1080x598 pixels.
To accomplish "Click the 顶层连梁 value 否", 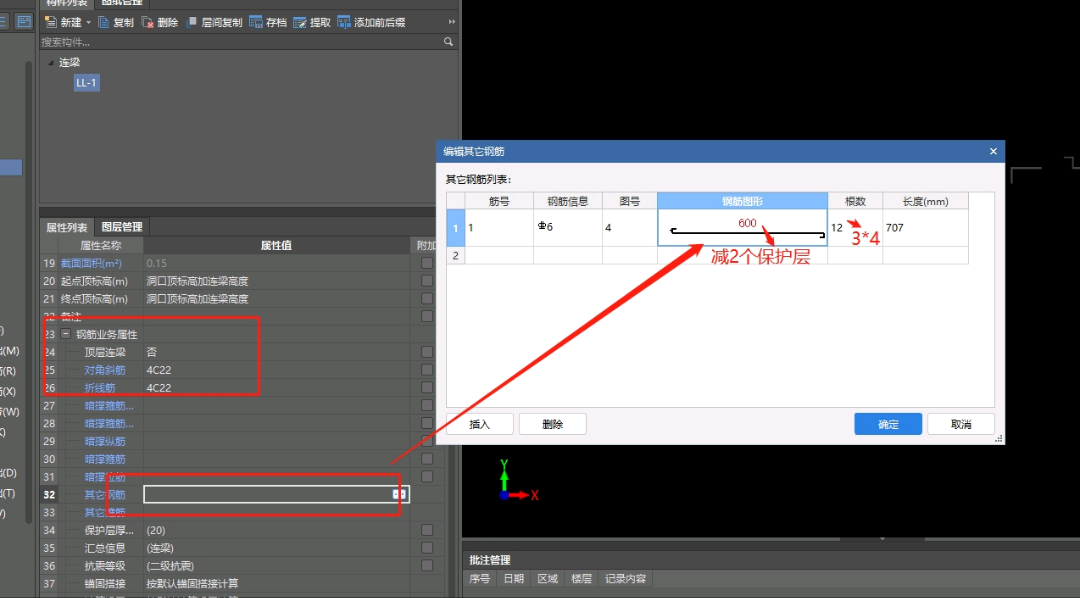I will click(x=276, y=352).
